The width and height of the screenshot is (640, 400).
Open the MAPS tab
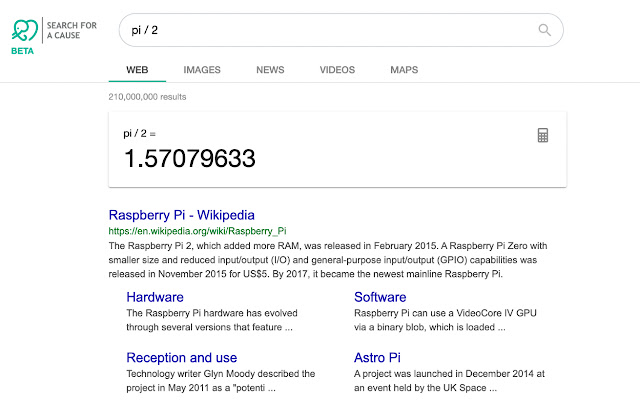(x=404, y=70)
